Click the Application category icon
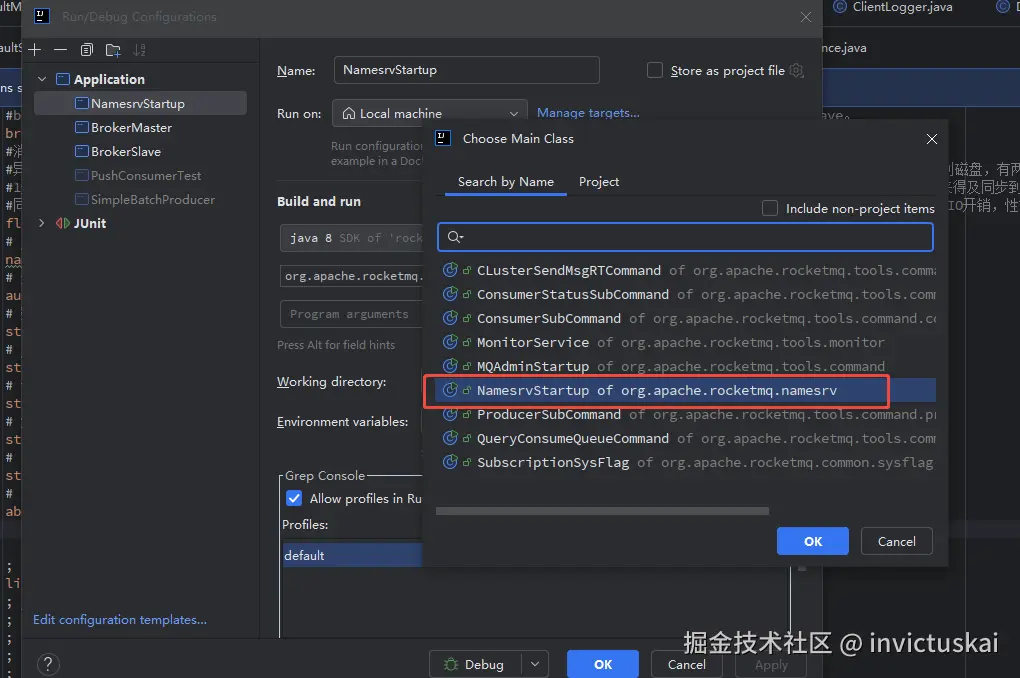 pos(62,79)
